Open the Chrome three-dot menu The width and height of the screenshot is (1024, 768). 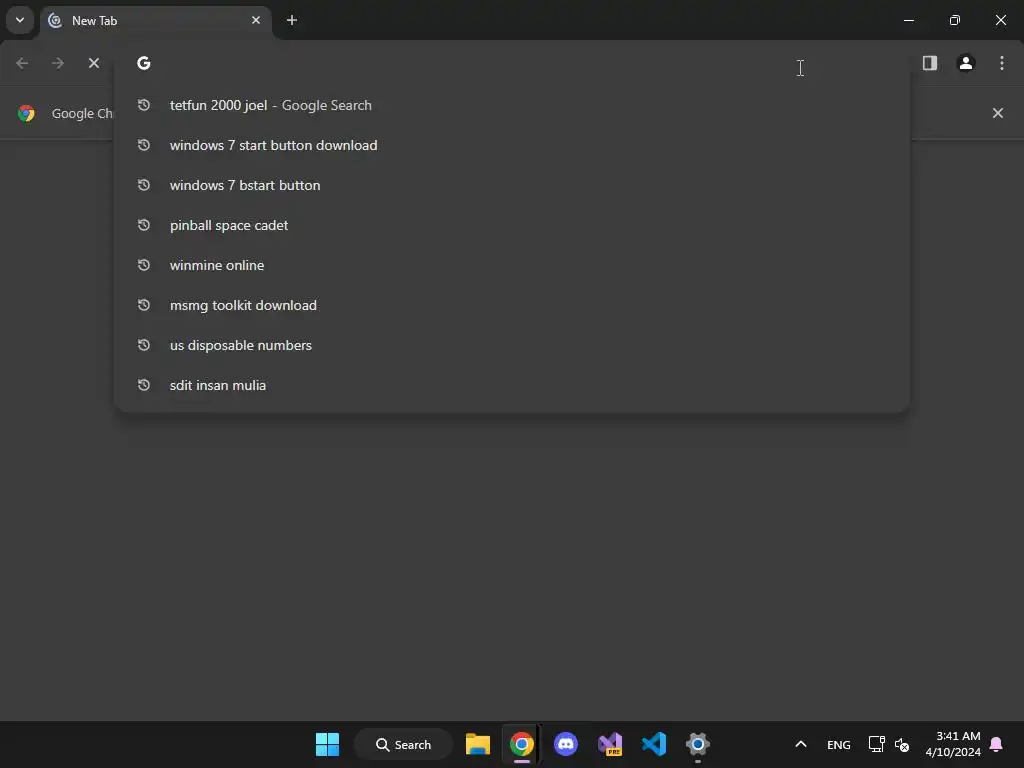tap(1002, 63)
